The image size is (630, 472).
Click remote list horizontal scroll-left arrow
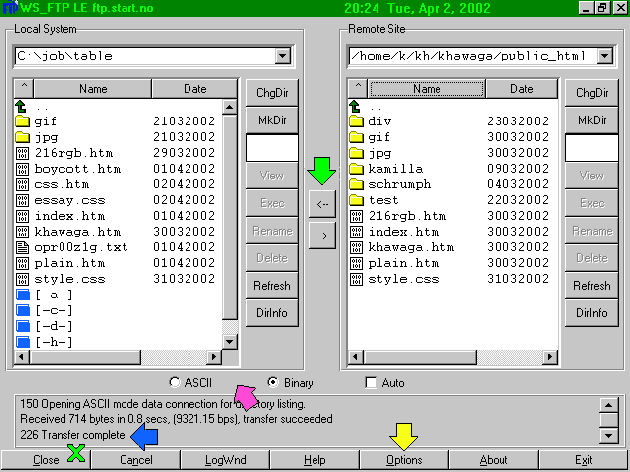coord(356,357)
